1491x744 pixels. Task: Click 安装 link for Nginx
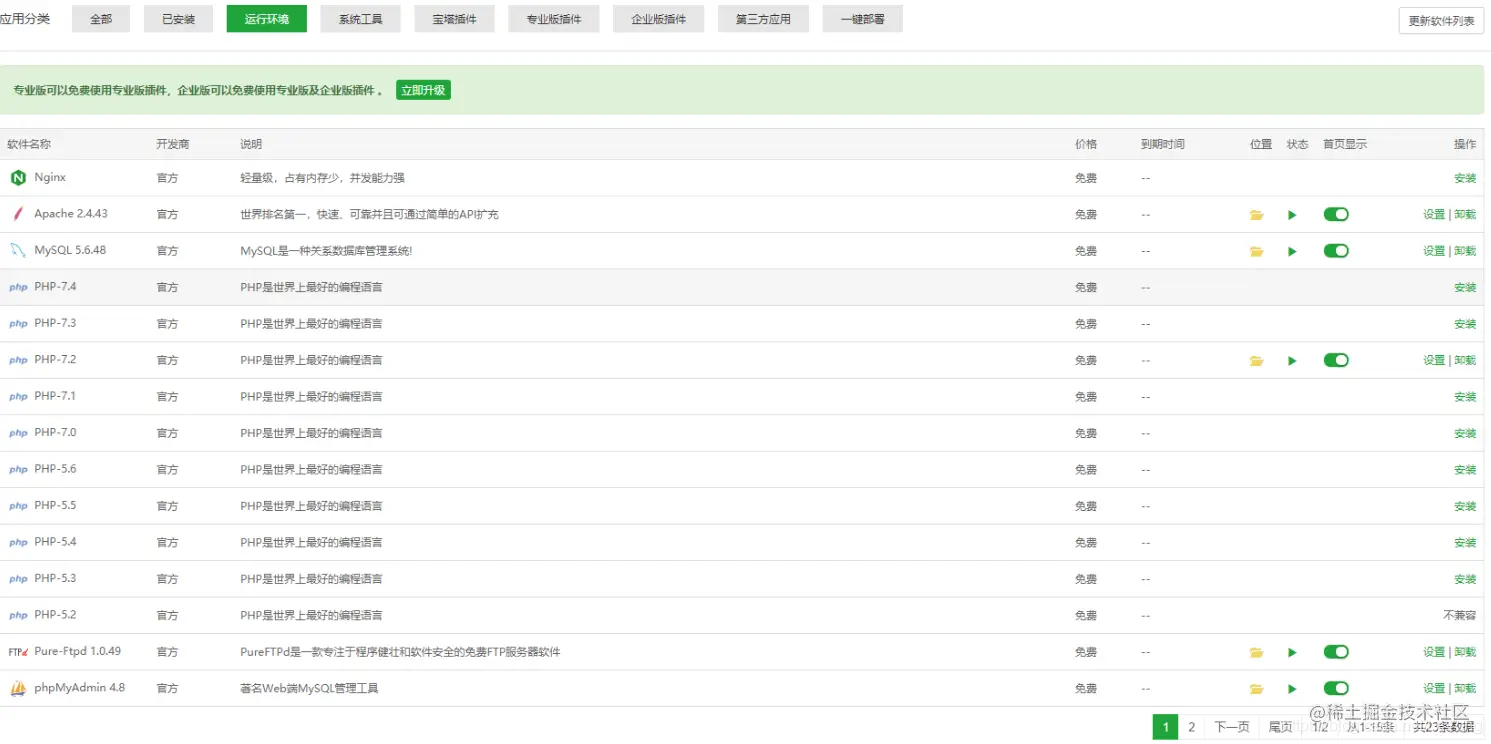pos(1465,178)
